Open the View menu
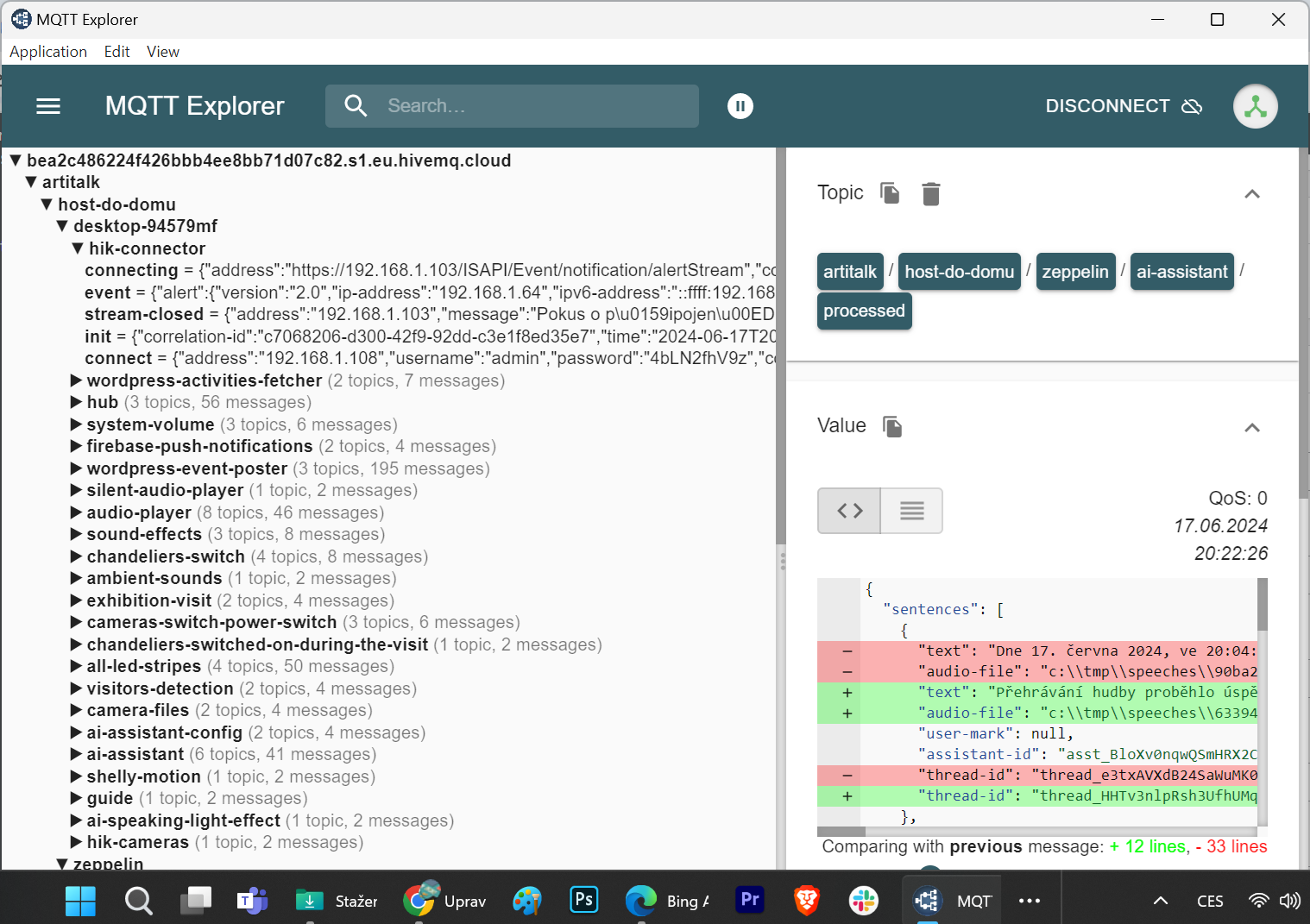Viewport: 1310px width, 924px height. tap(163, 52)
